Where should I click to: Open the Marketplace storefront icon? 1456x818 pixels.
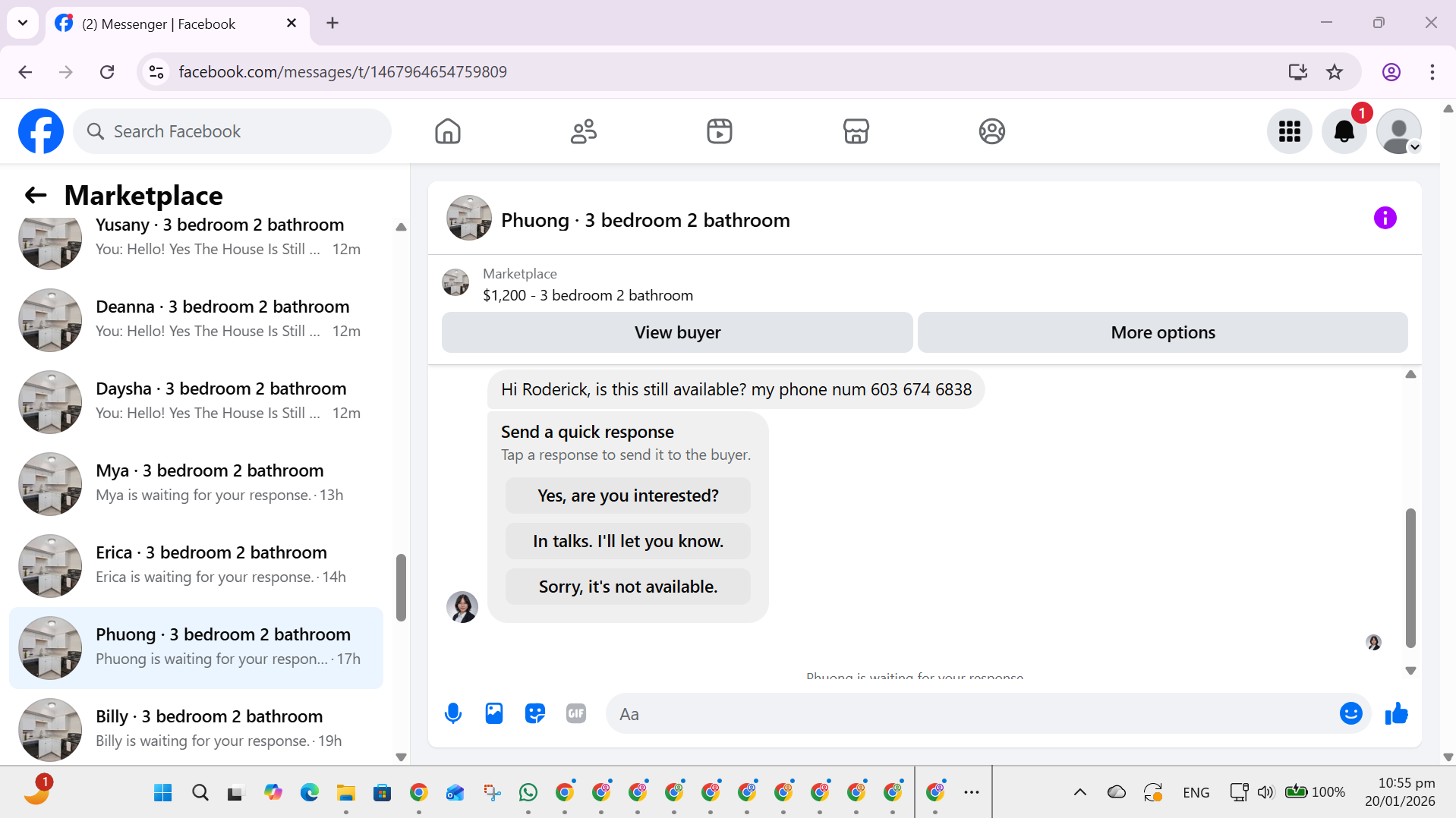tap(856, 131)
